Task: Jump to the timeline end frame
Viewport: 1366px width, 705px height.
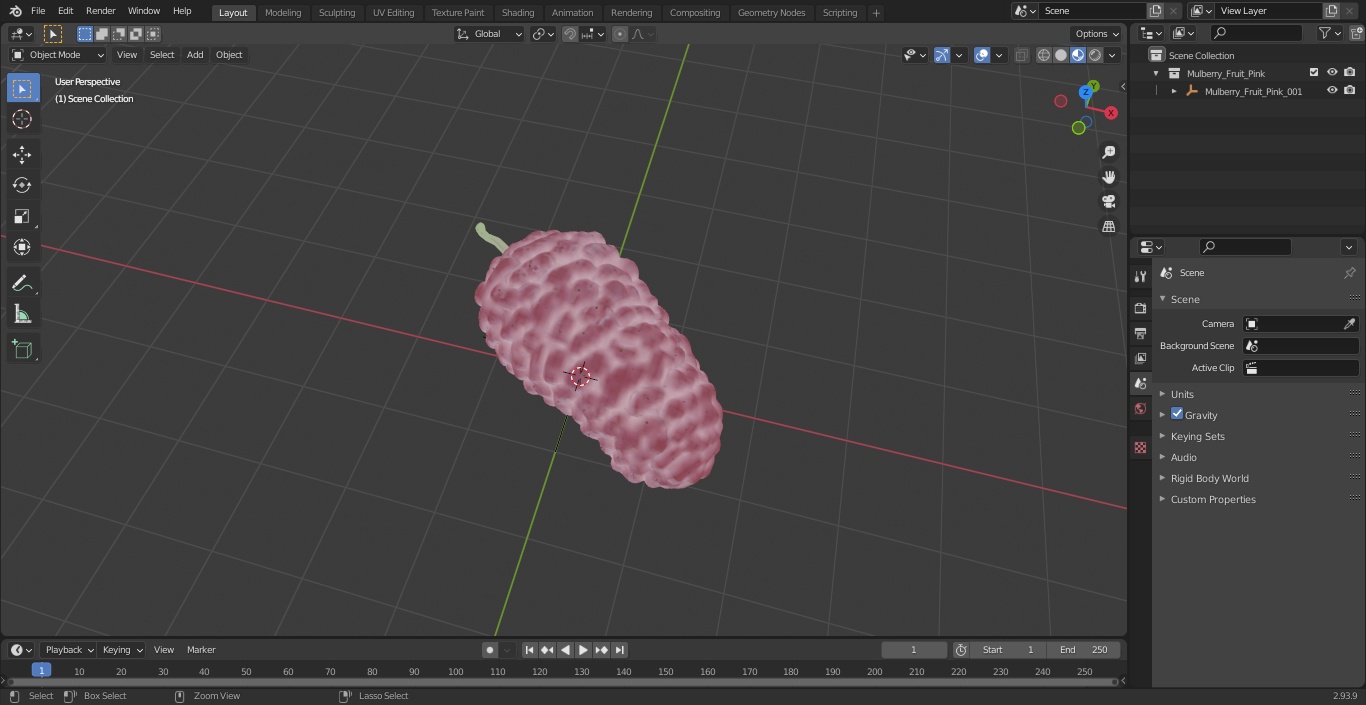Action: coord(619,650)
